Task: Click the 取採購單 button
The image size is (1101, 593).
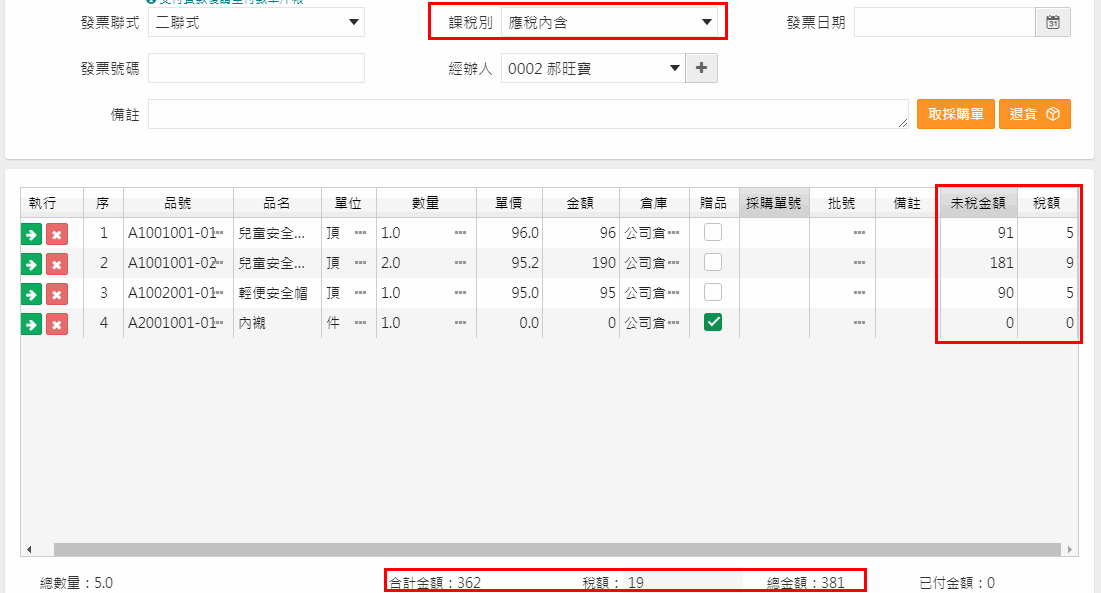Action: click(956, 114)
